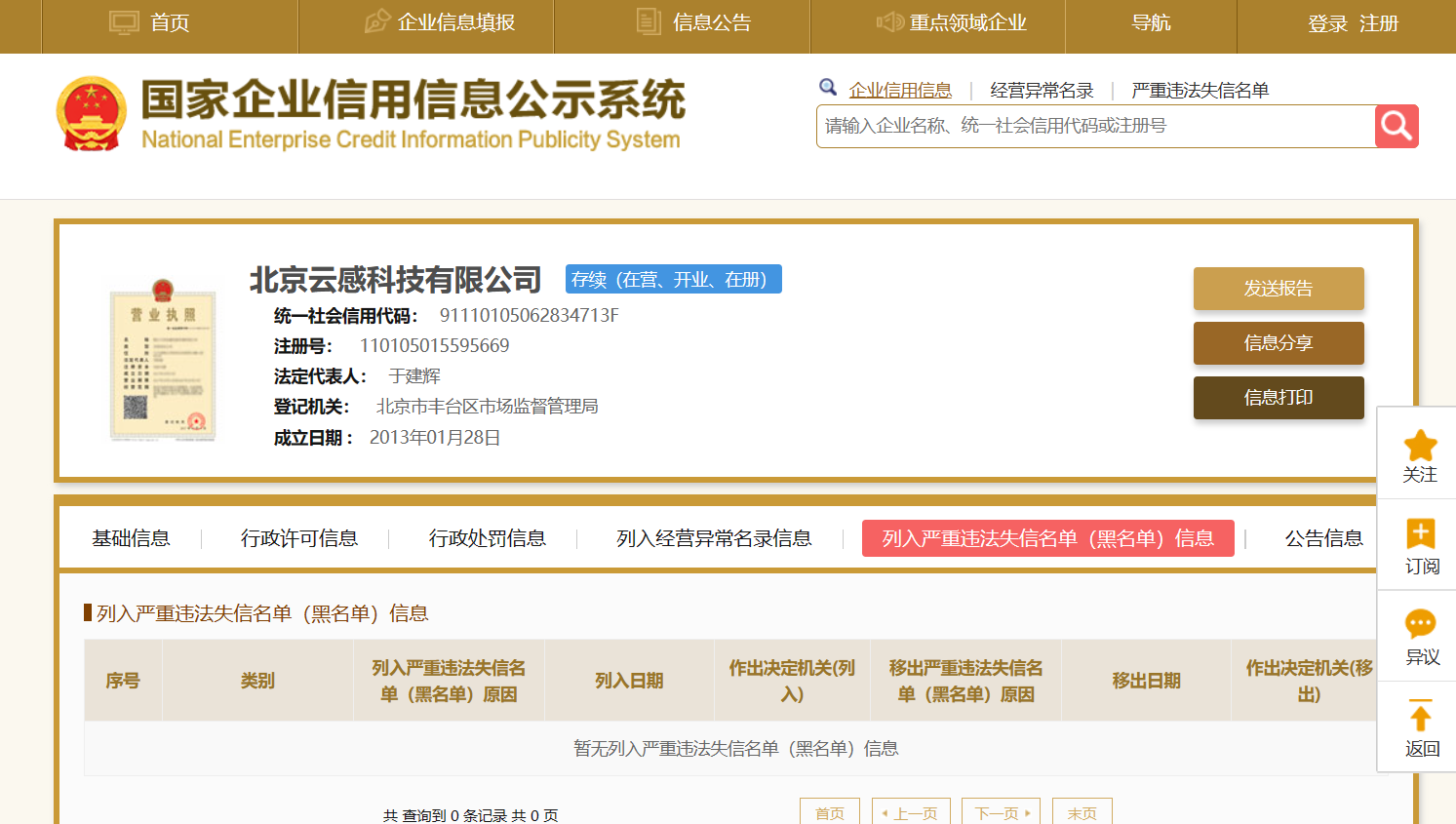Click the speech bubble 异议 icon
Viewport: 1456px width, 824px height.
[x=1420, y=624]
